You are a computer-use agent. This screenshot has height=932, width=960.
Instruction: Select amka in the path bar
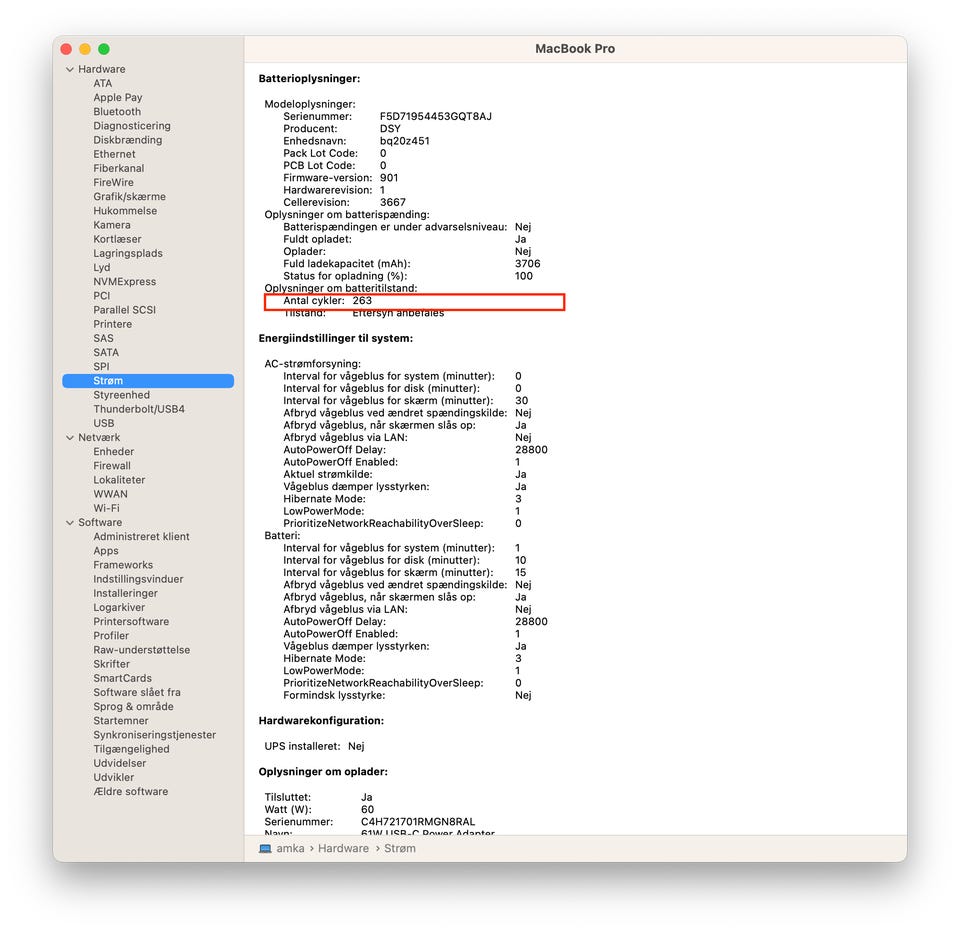(x=290, y=848)
